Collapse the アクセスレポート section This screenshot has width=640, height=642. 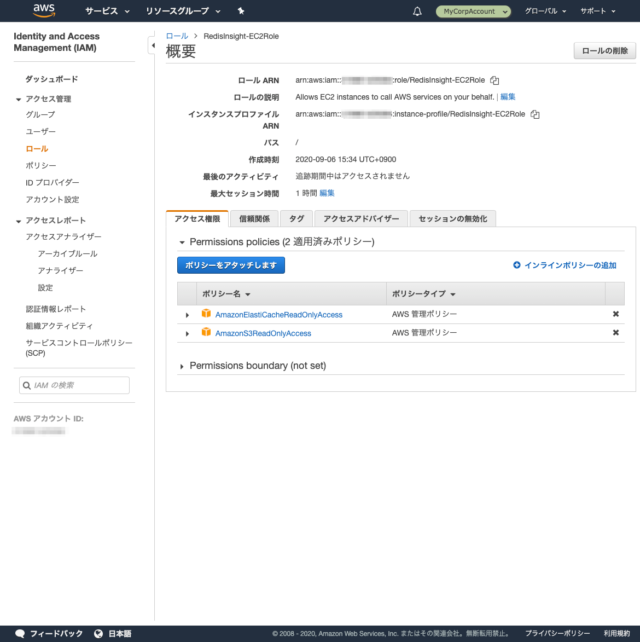[18, 221]
